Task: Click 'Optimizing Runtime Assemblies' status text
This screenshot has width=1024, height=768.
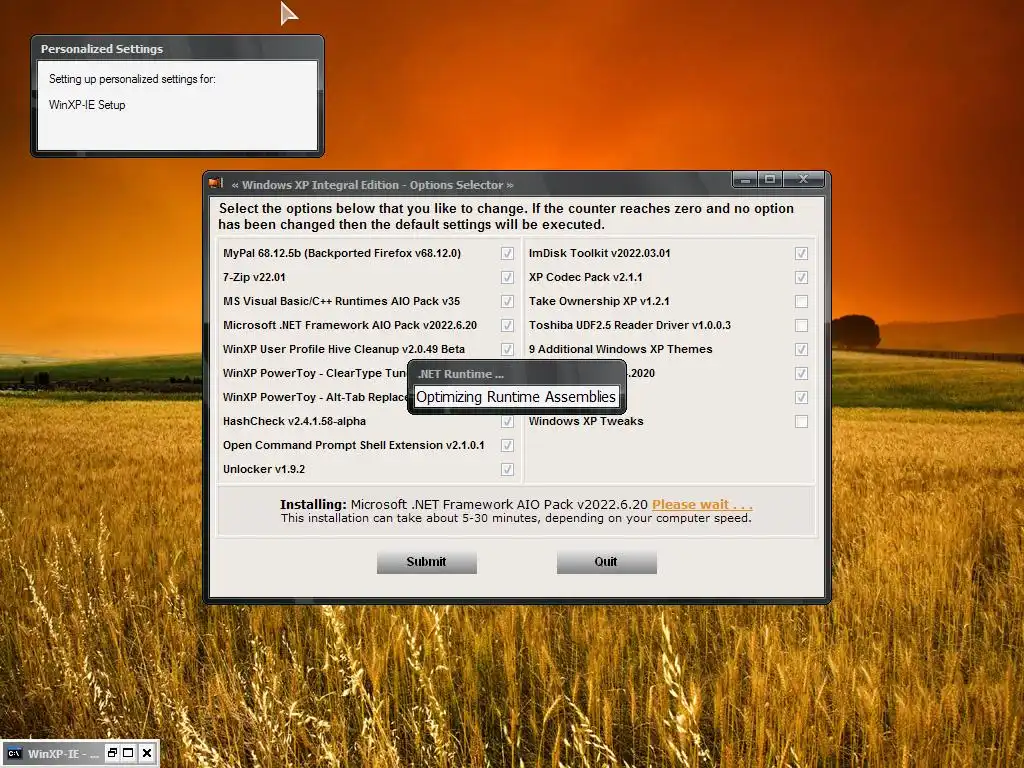Action: (516, 397)
